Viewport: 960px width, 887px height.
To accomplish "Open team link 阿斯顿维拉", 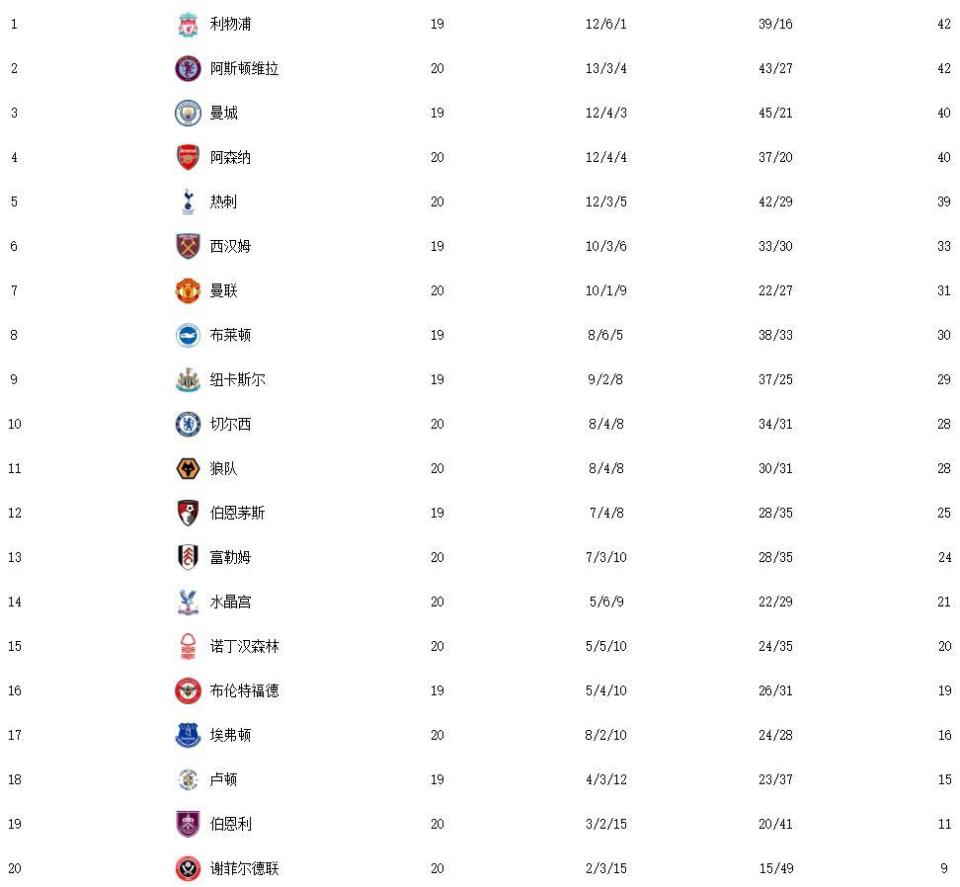I will (244, 69).
